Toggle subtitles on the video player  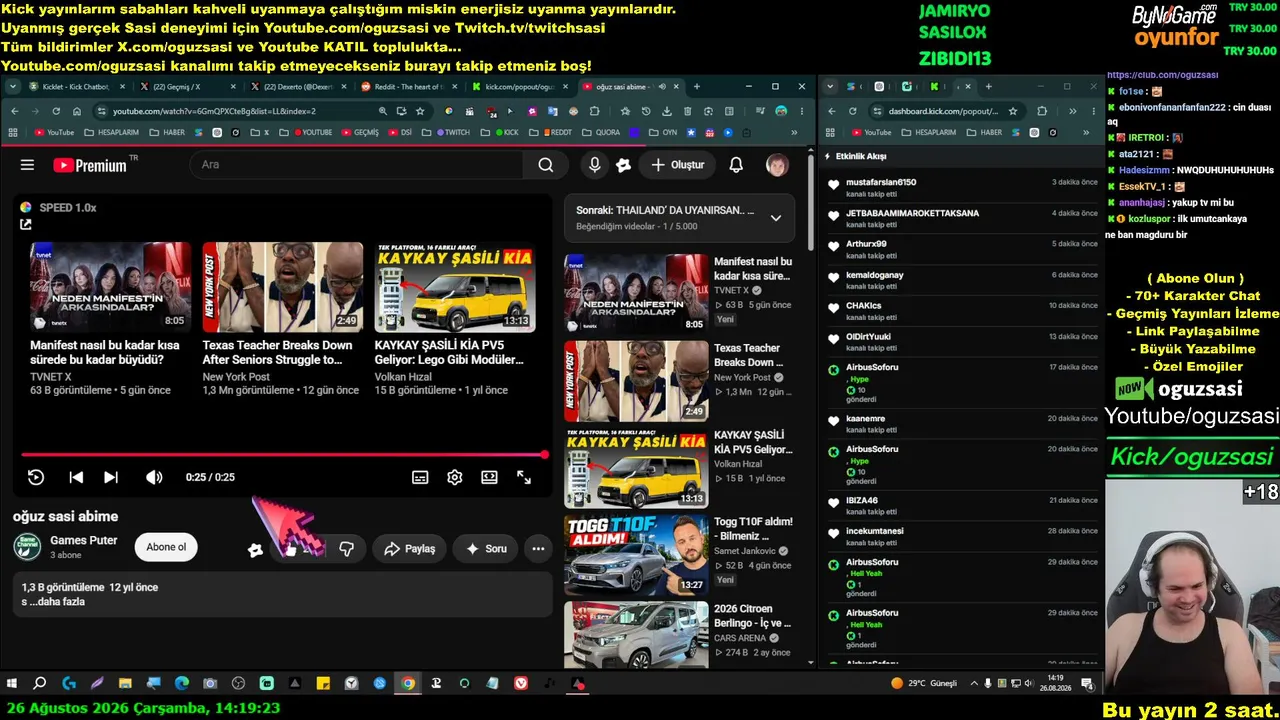point(421,477)
